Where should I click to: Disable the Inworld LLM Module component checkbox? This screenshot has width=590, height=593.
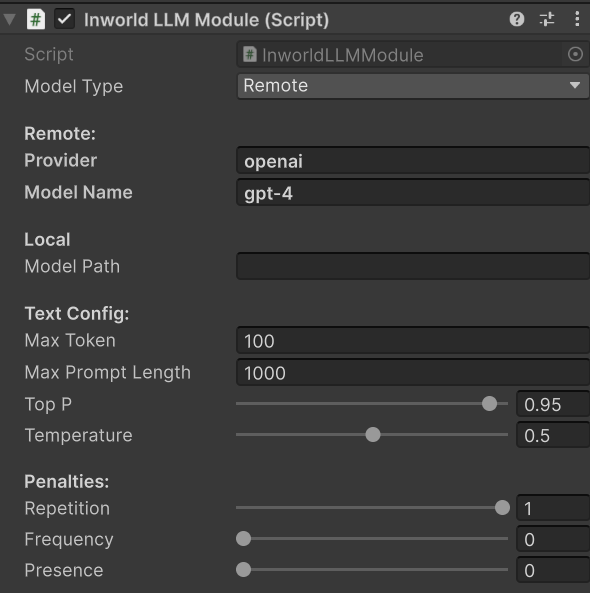click(x=64, y=19)
